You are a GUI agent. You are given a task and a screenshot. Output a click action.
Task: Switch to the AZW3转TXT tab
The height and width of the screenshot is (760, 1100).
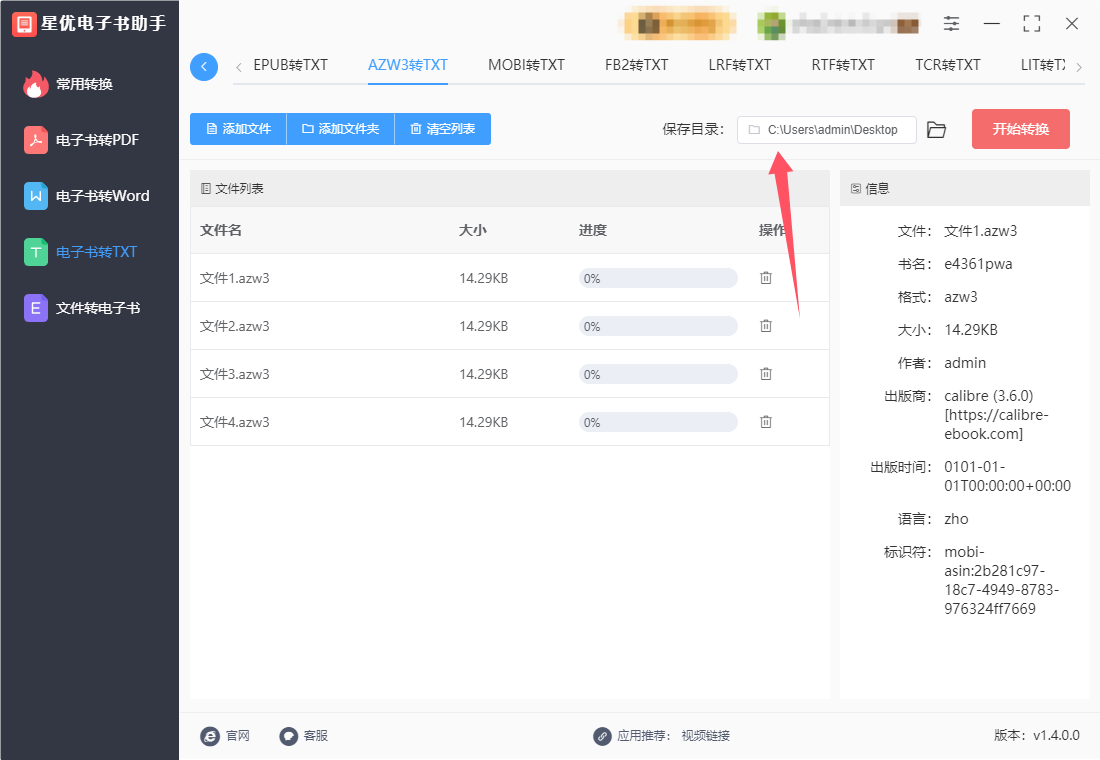(x=408, y=65)
